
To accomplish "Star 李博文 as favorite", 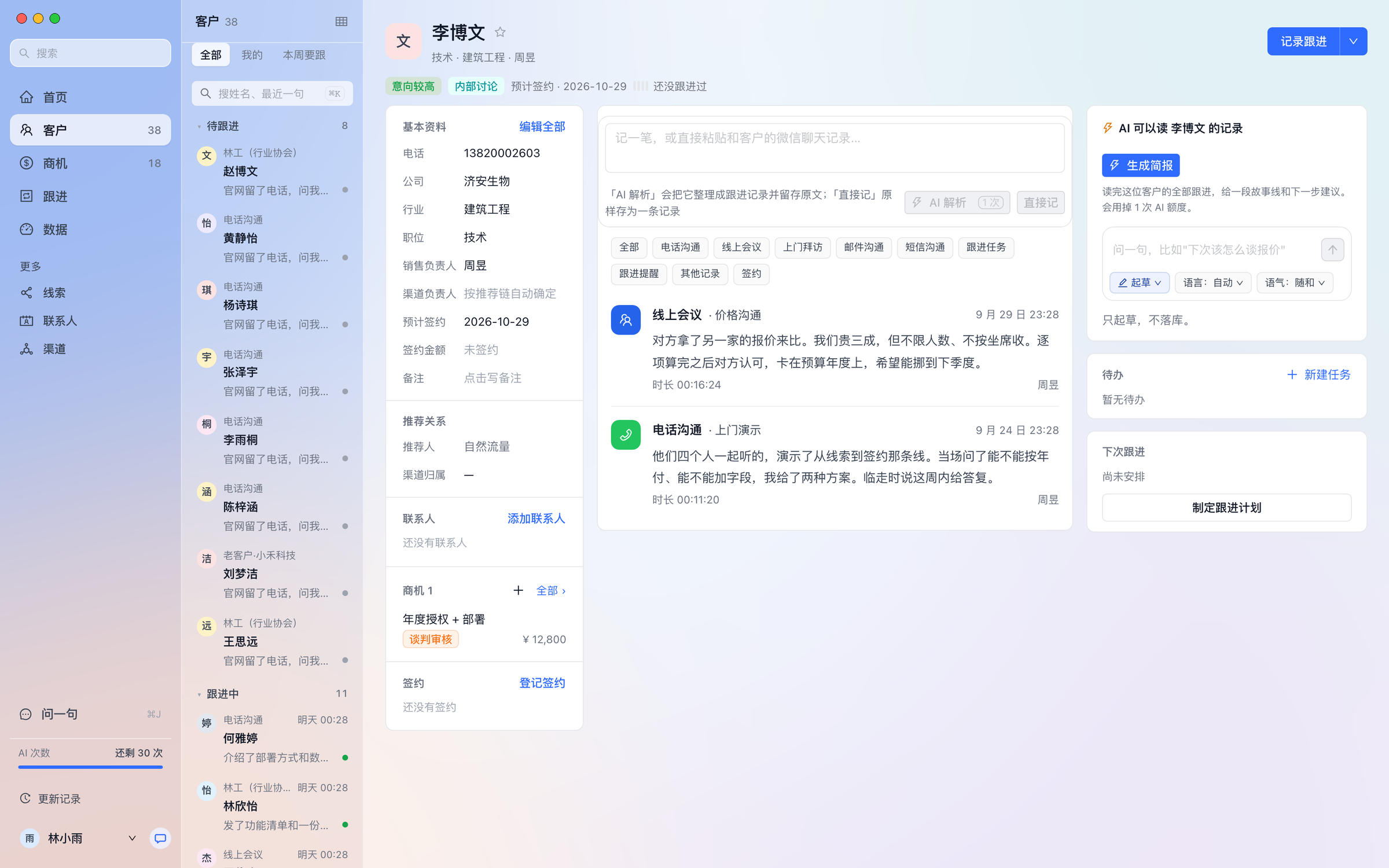I will tap(500, 32).
